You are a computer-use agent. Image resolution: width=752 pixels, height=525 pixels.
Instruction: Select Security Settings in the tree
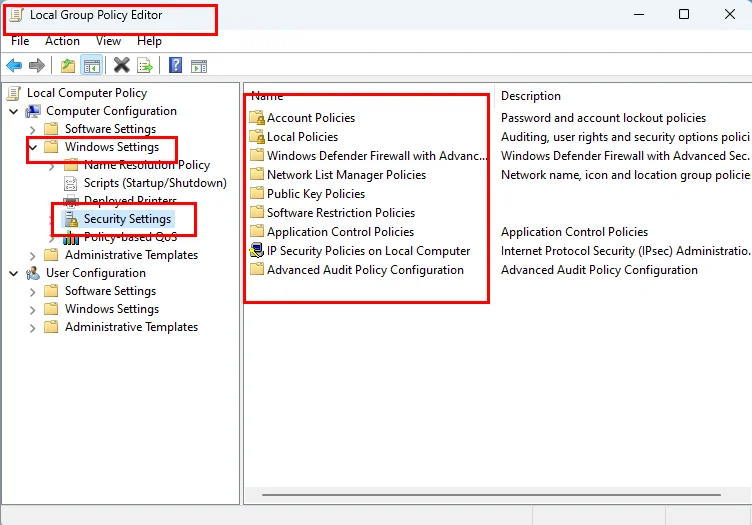point(127,219)
